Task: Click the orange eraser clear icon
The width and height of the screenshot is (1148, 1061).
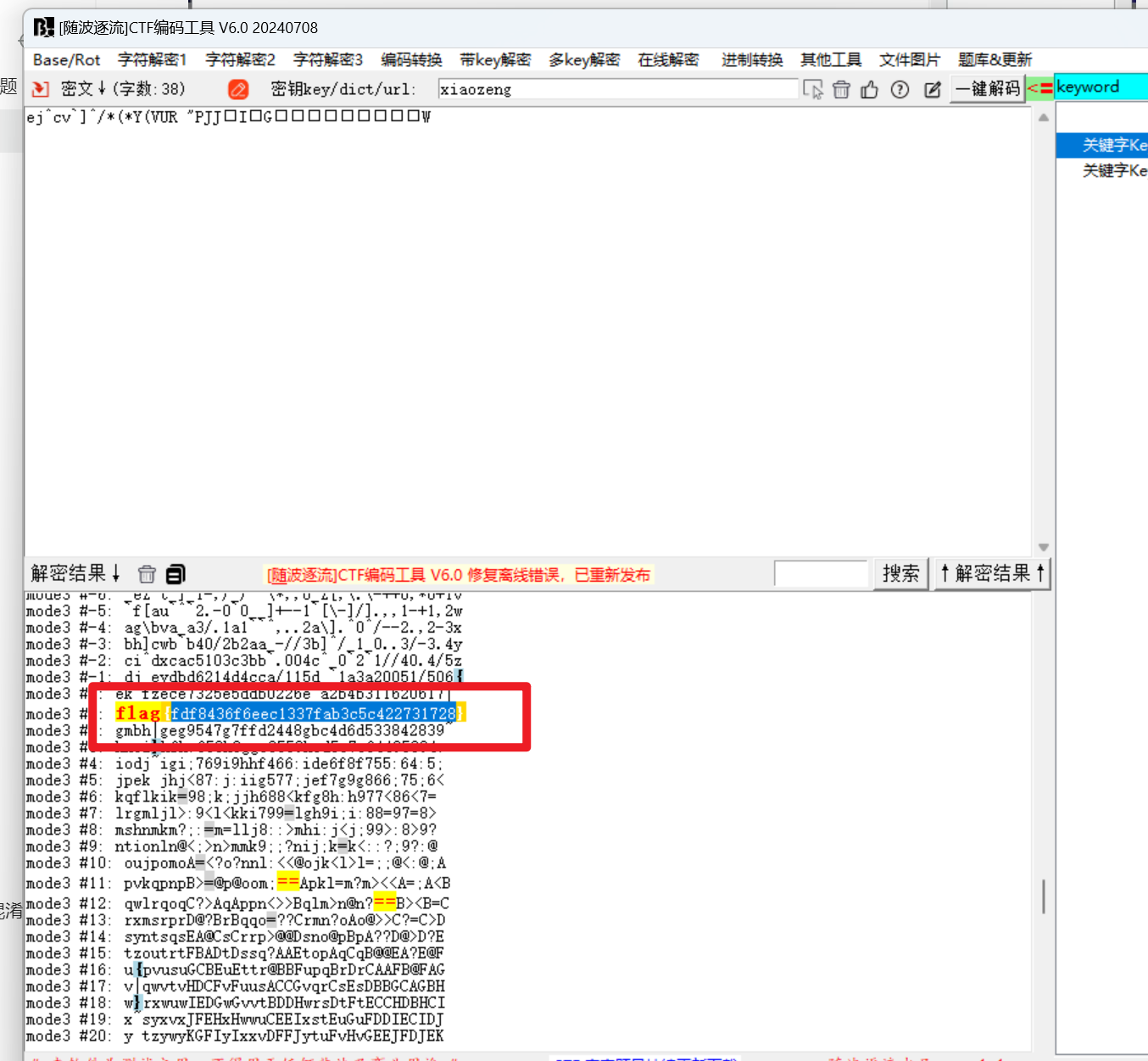Action: pyautogui.click(x=239, y=89)
